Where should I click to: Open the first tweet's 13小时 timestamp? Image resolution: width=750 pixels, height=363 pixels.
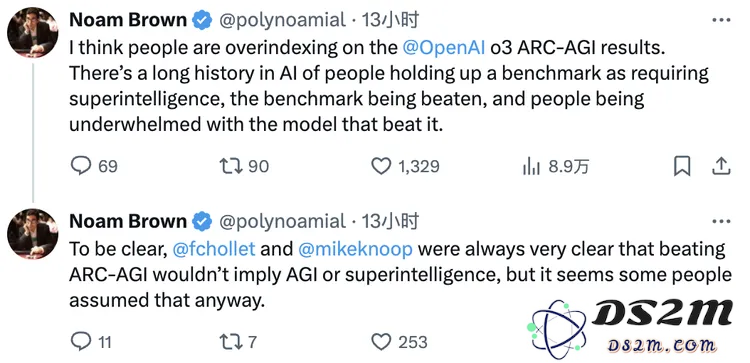coord(390,20)
